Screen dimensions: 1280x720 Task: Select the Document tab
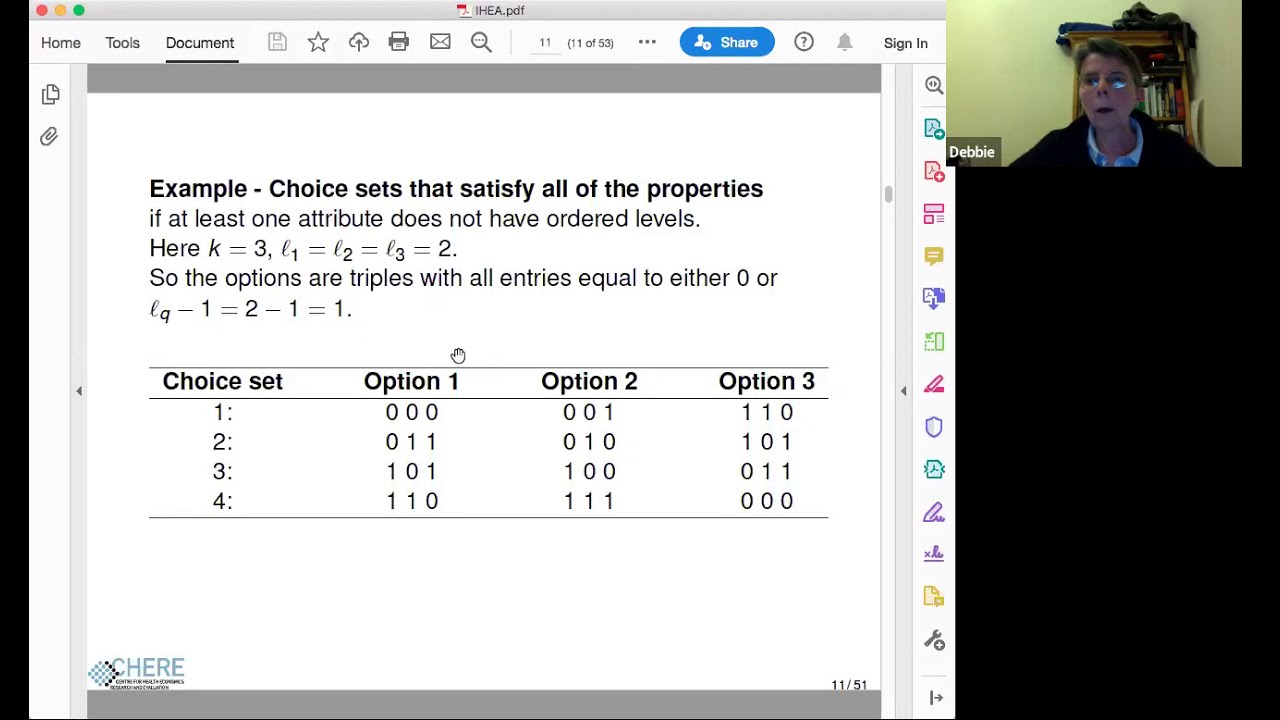click(200, 43)
